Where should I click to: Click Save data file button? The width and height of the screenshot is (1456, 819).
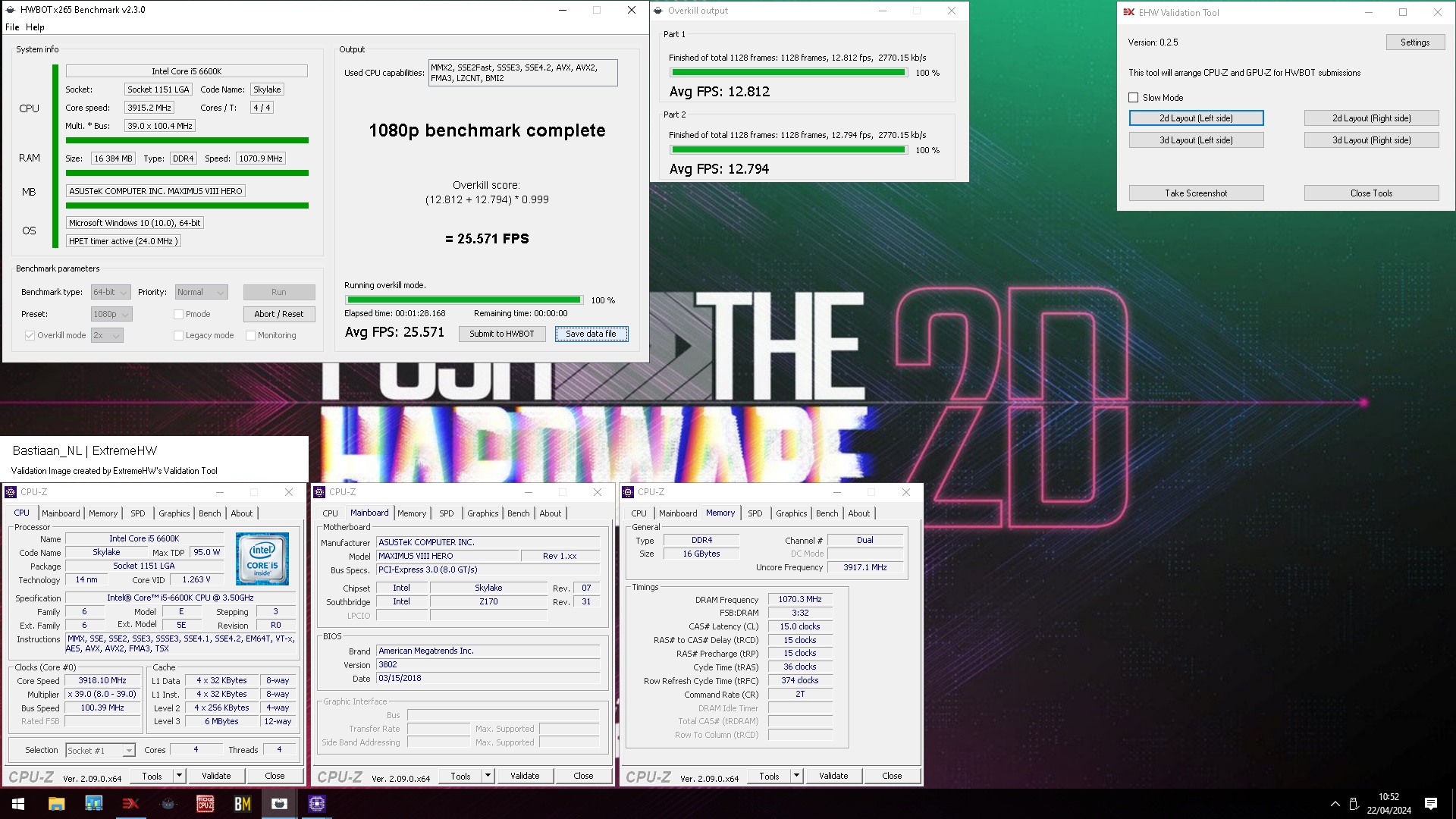pos(591,334)
